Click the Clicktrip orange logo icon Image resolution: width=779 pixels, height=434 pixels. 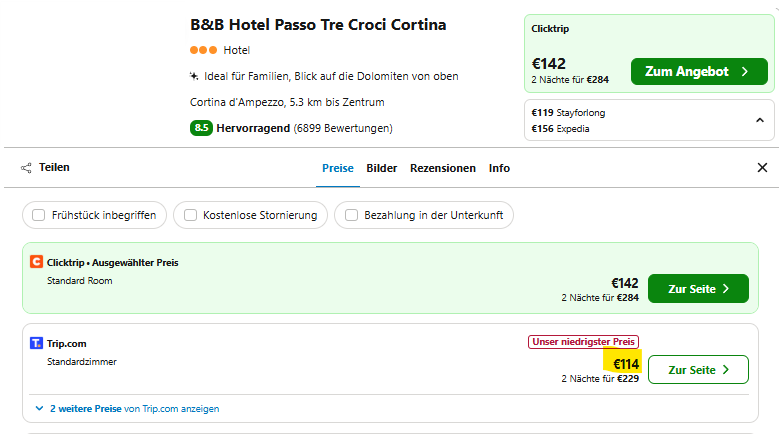tap(37, 262)
